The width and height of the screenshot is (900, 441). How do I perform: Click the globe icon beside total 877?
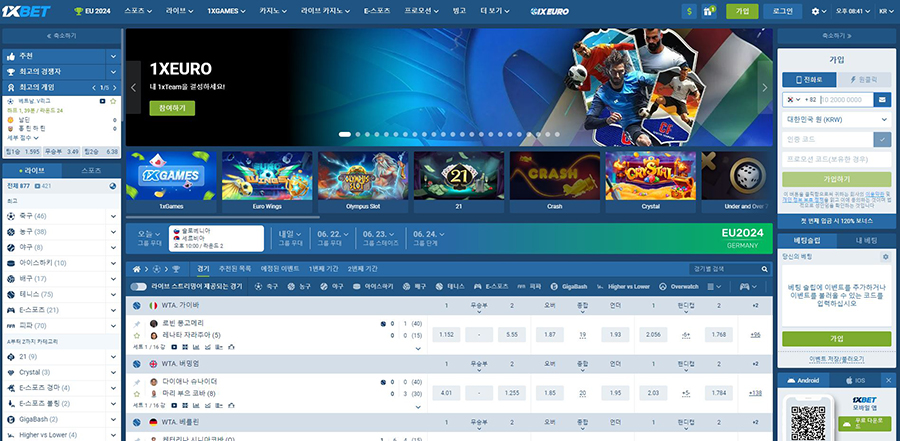point(112,186)
